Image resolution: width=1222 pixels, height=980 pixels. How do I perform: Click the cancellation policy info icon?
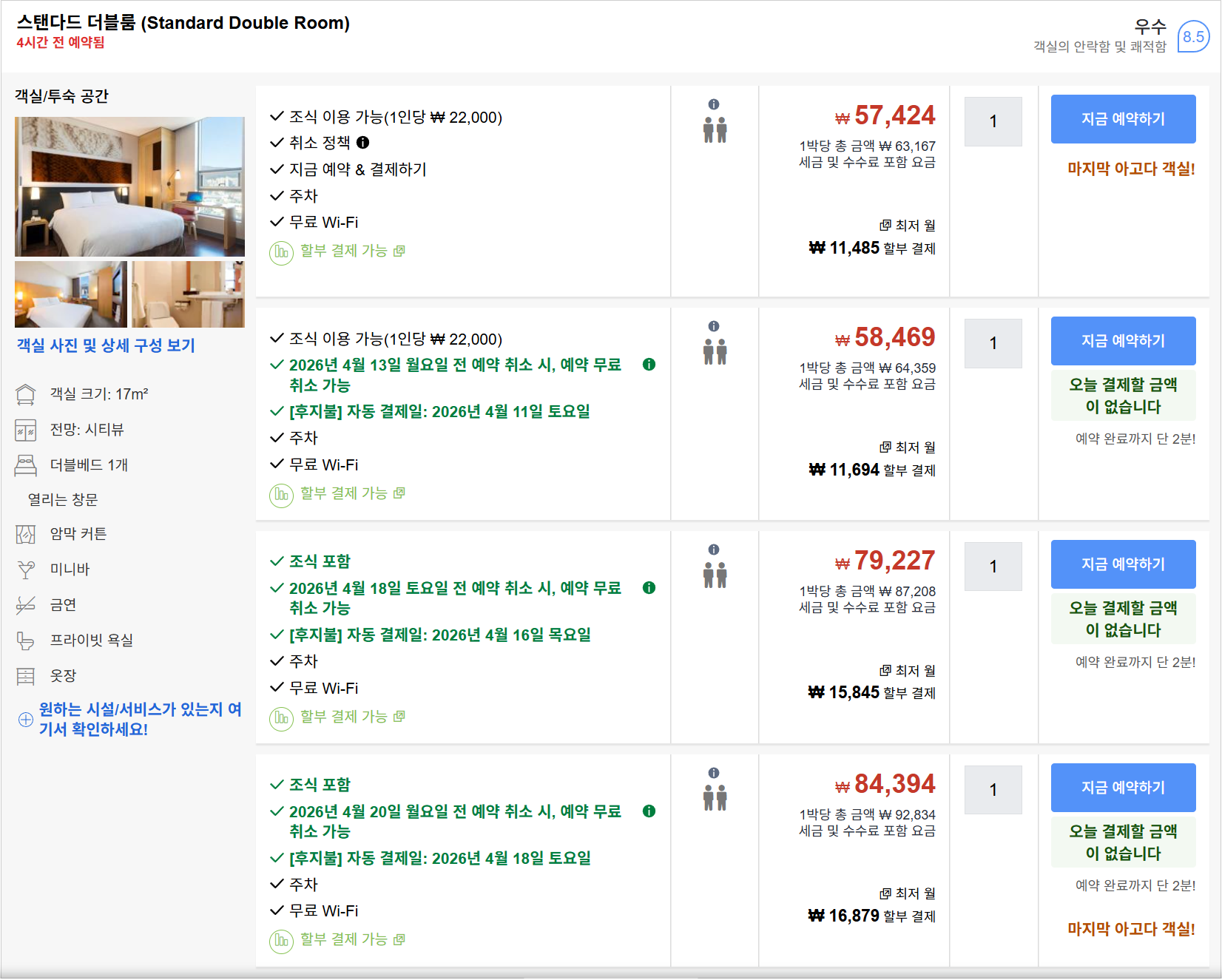(362, 143)
